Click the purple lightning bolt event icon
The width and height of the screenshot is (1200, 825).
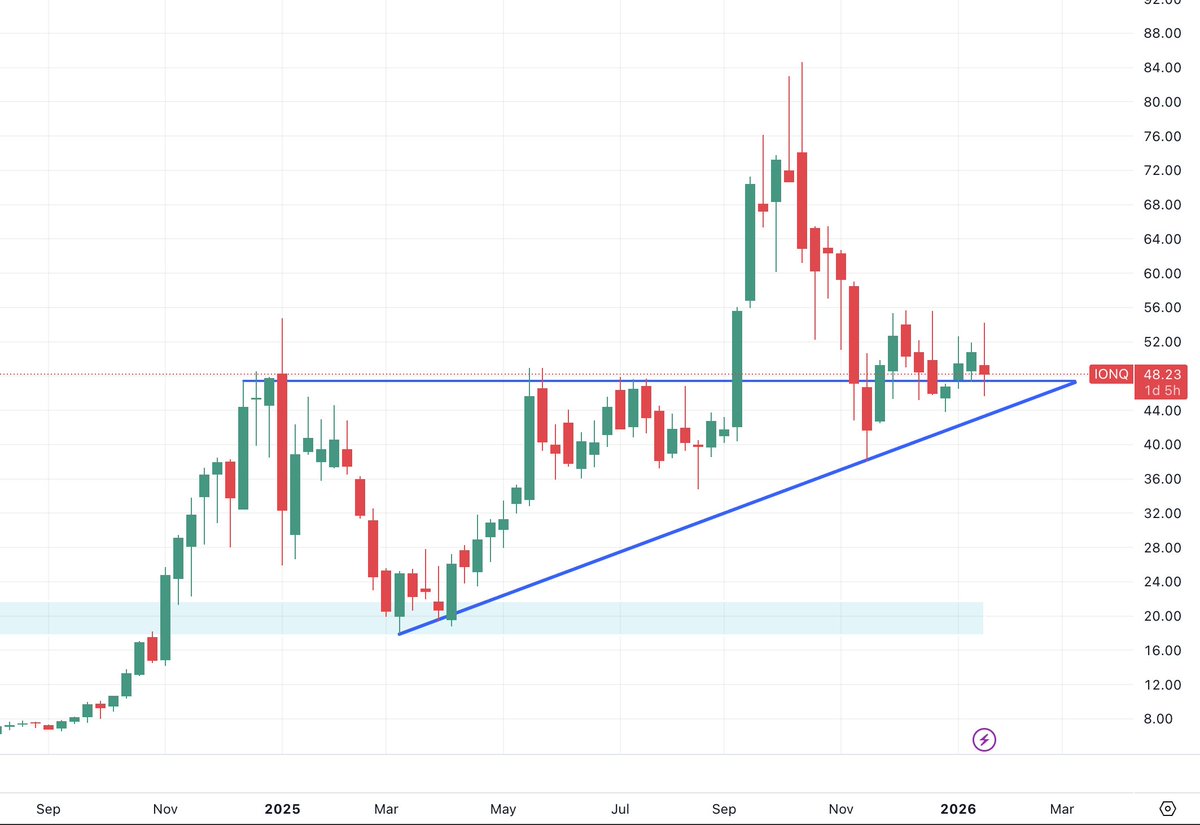[985, 740]
